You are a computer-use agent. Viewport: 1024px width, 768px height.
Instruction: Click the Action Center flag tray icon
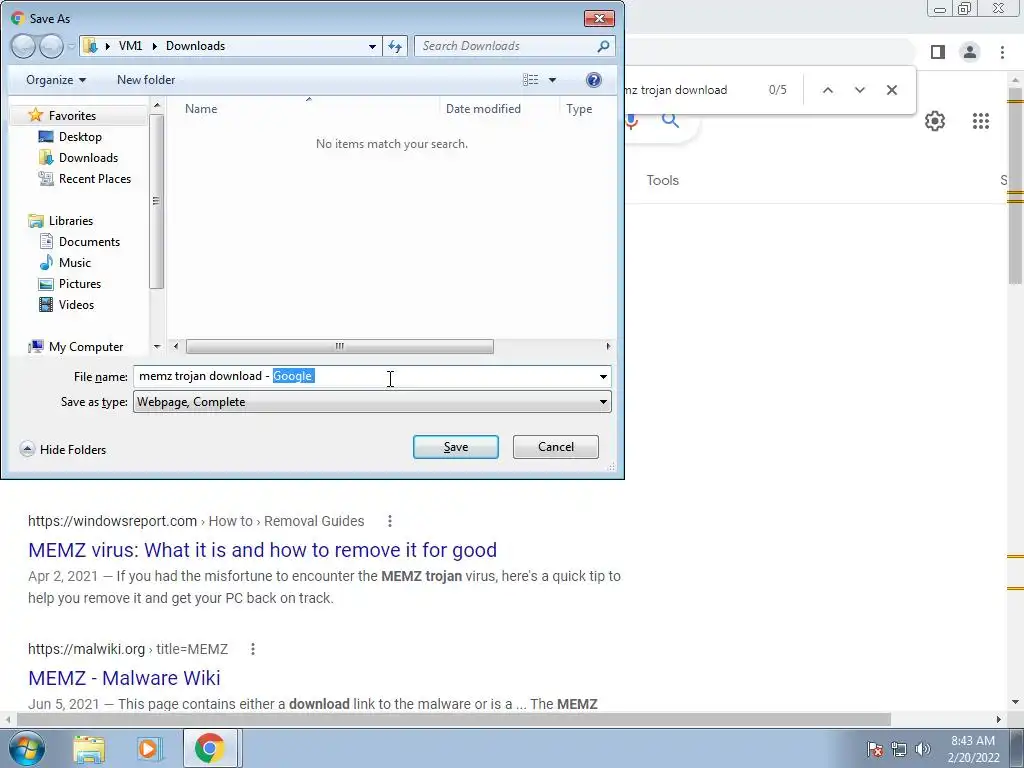(x=874, y=749)
